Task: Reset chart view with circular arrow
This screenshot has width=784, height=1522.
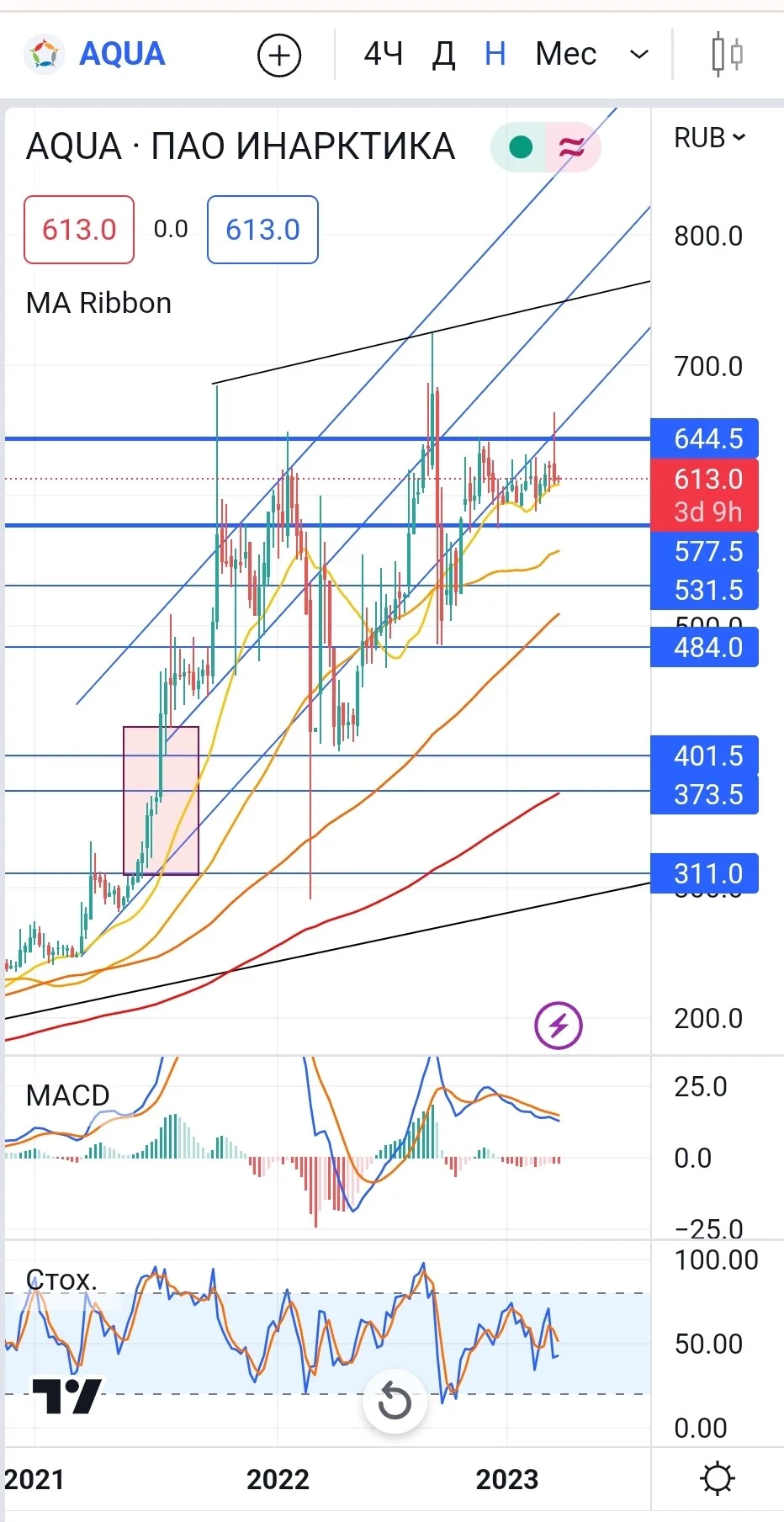Action: pyautogui.click(x=395, y=1402)
